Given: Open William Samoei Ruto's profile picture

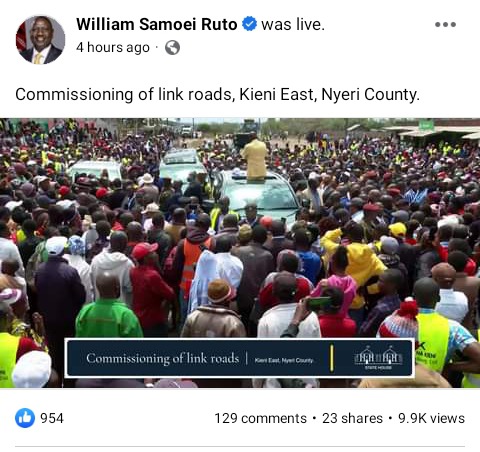Looking at the screenshot, I should click(x=40, y=40).
